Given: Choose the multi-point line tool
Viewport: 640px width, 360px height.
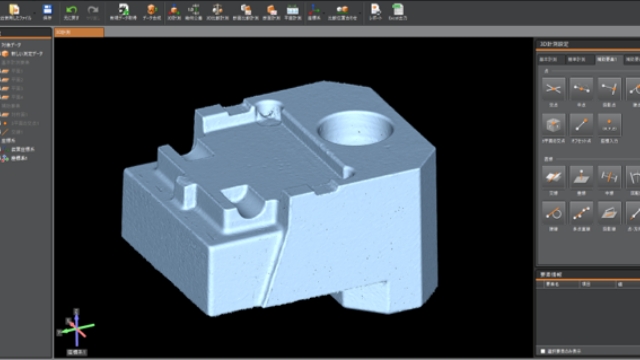Looking at the screenshot, I should (581, 213).
